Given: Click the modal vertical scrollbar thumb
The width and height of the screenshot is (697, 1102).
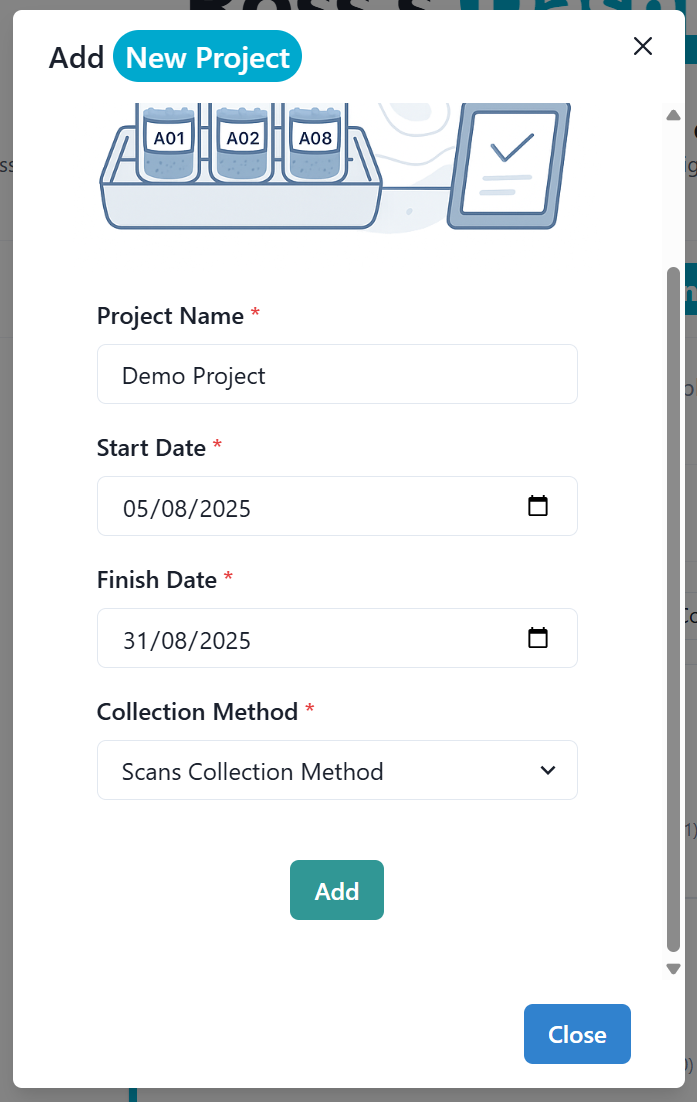Looking at the screenshot, I should point(673,609).
